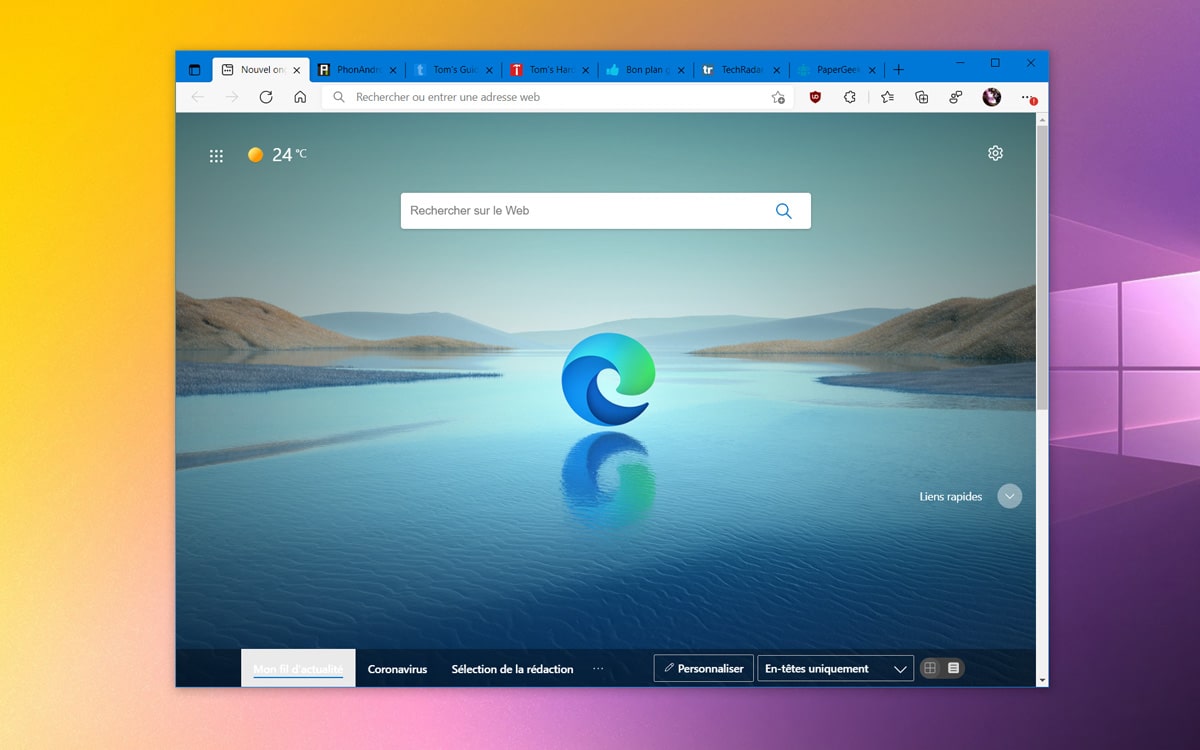Open the Favorites list icon
Viewport: 1200px width, 750px height.
(x=887, y=97)
